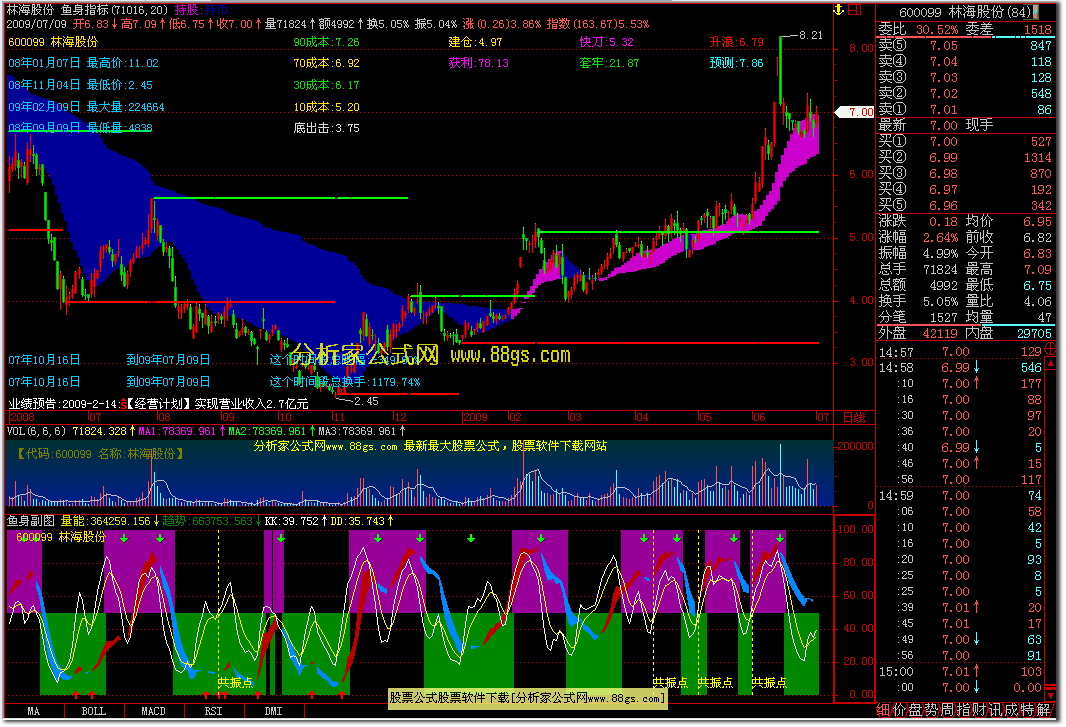Click the www.88gs.com watermark link on the chart
This screenshot has height=727, width=1066.
pyautogui.click(x=511, y=355)
